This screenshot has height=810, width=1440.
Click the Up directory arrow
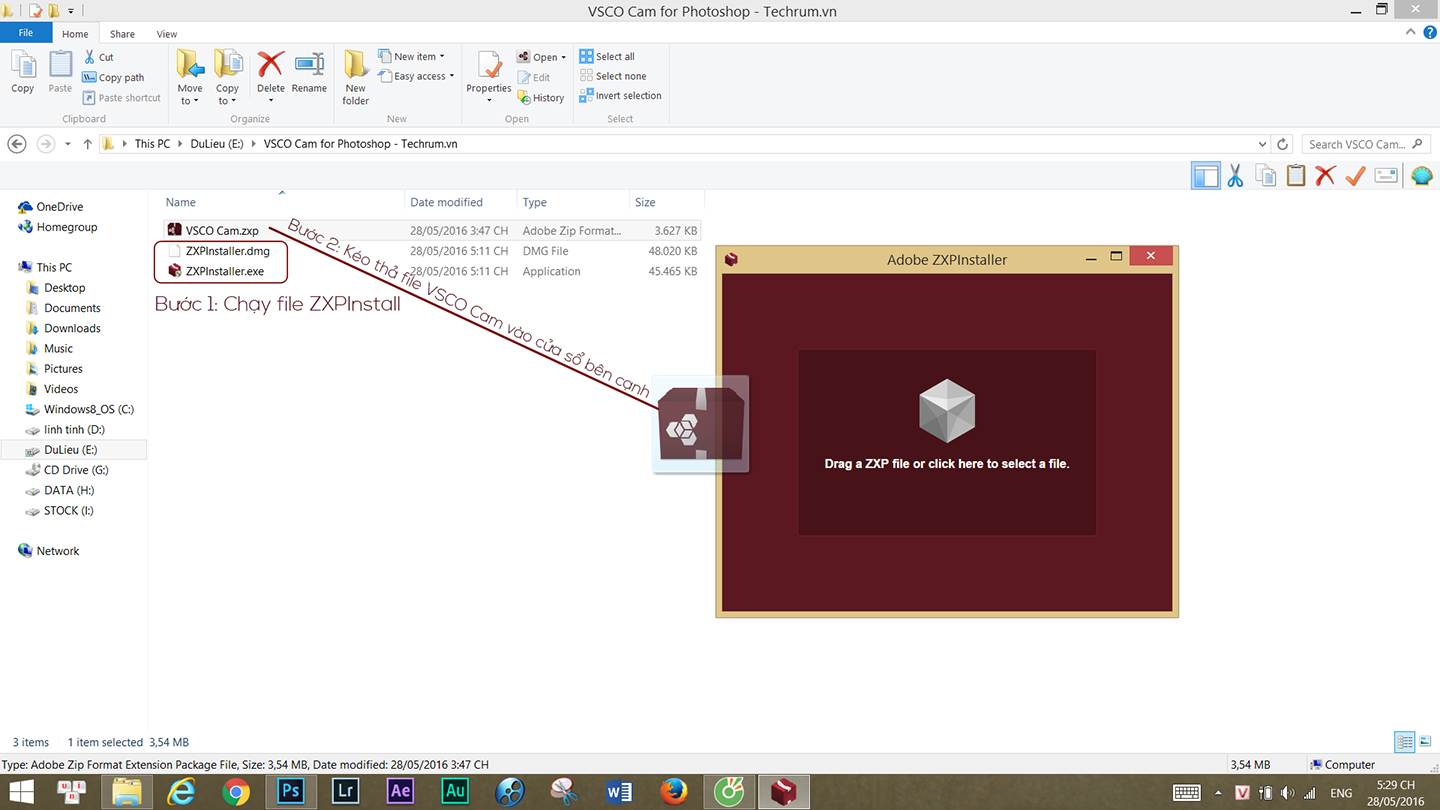pyautogui.click(x=88, y=144)
